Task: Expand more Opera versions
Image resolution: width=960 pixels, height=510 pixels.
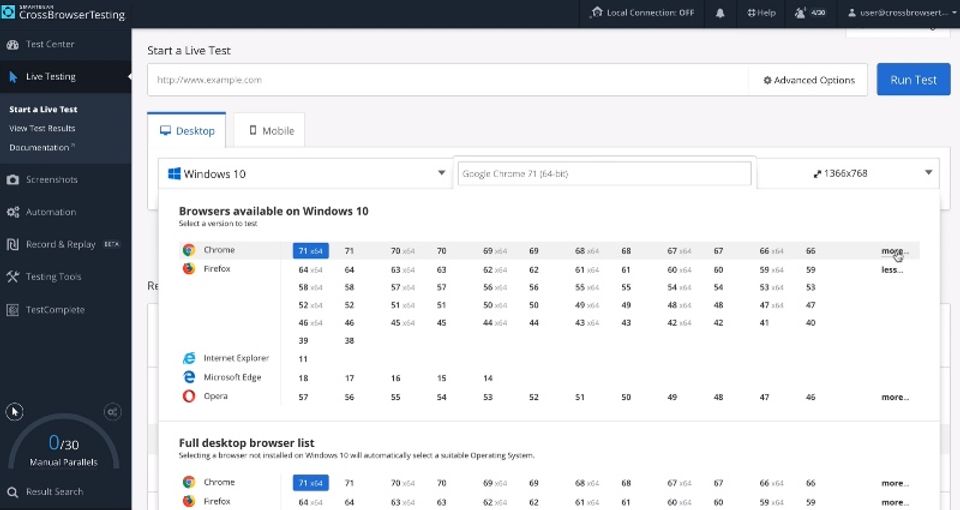Action: [x=894, y=397]
